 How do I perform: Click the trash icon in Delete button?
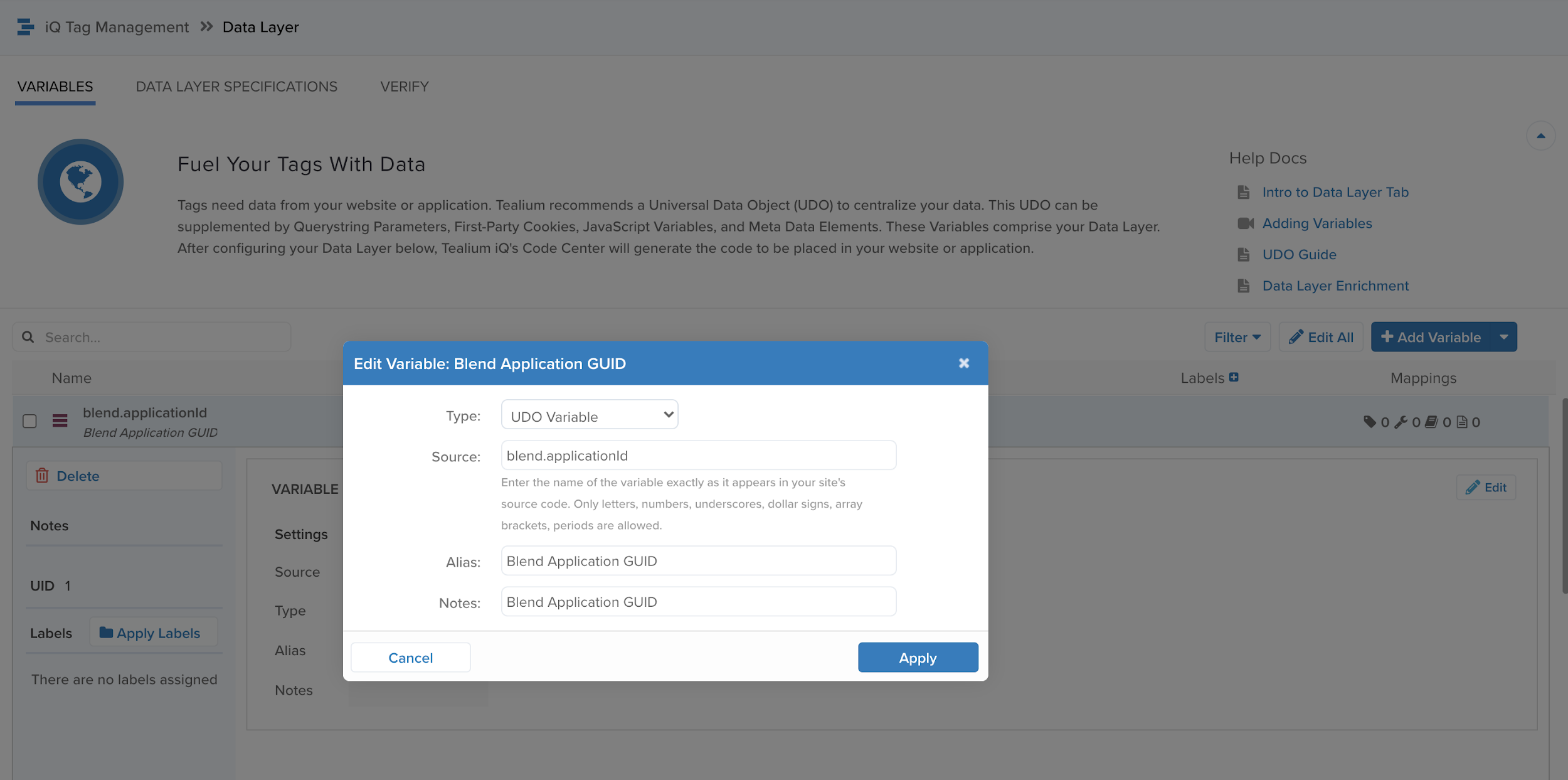pos(42,476)
